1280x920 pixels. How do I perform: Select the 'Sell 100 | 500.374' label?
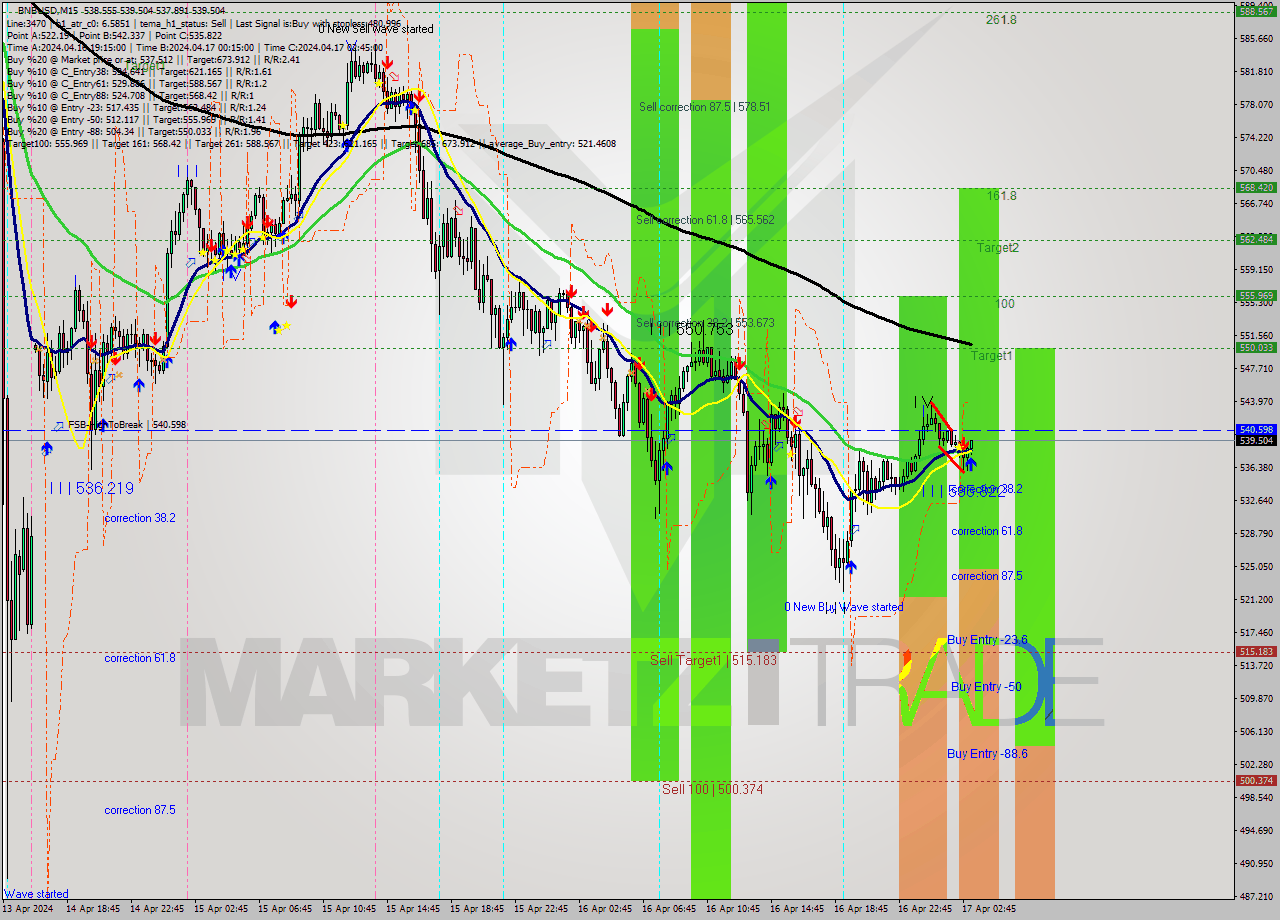(x=712, y=789)
